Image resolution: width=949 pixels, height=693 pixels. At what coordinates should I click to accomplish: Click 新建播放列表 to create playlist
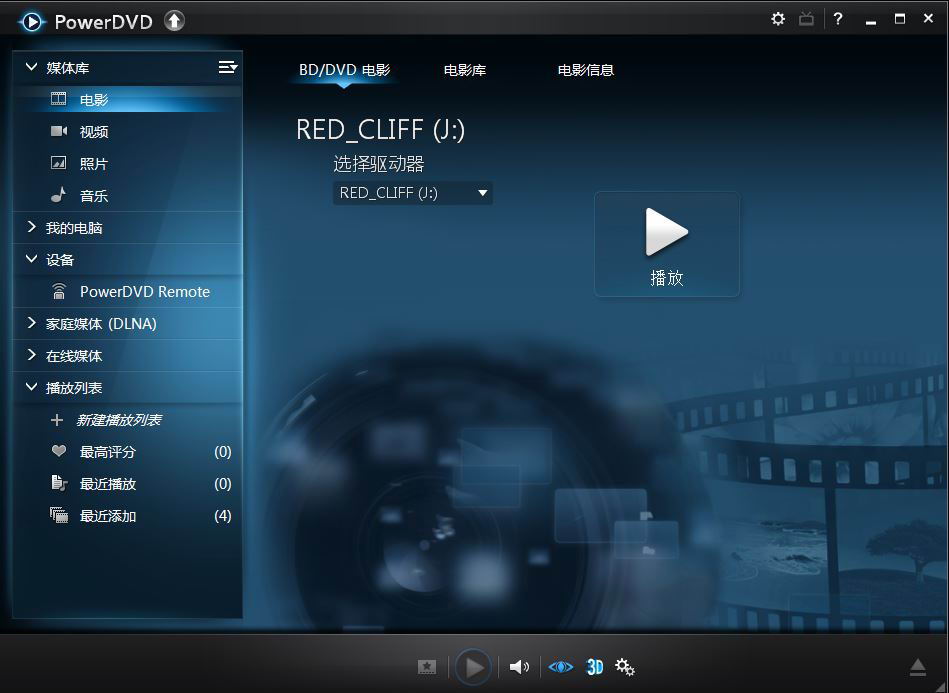(x=119, y=420)
